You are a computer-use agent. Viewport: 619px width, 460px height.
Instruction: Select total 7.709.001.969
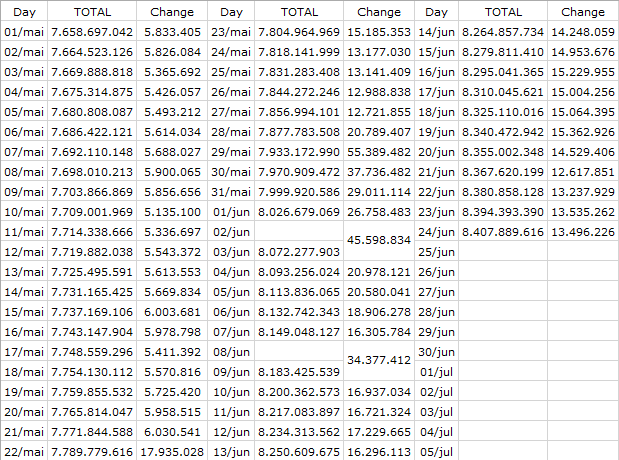pyautogui.click(x=92, y=212)
